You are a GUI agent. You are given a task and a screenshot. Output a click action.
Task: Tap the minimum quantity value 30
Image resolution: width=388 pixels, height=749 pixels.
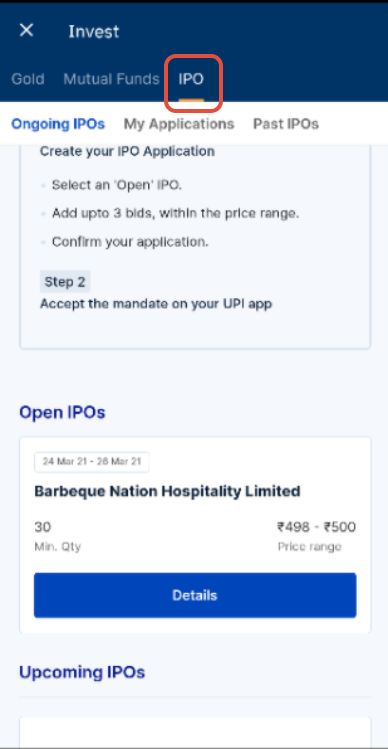click(43, 527)
